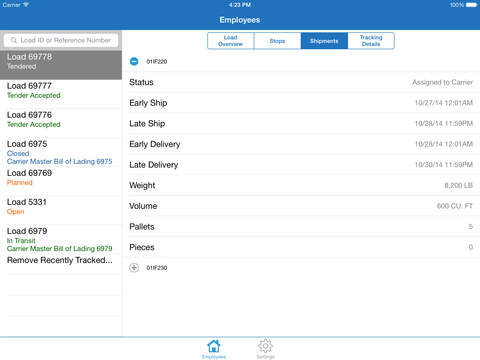This screenshot has width=480, height=360.
Task: Choose Load 69776 Tender Accepted
Action: pos(61,123)
